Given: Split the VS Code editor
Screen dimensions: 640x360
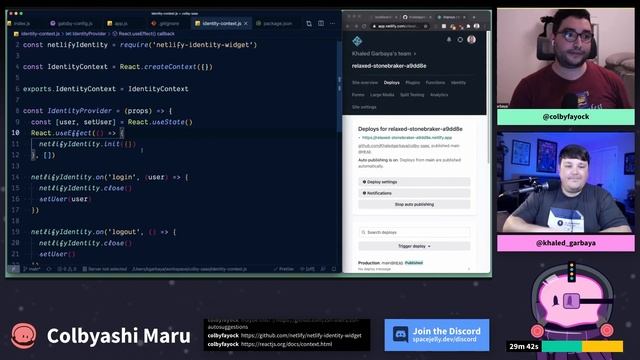Looking at the screenshot, I should pyautogui.click(x=321, y=24).
